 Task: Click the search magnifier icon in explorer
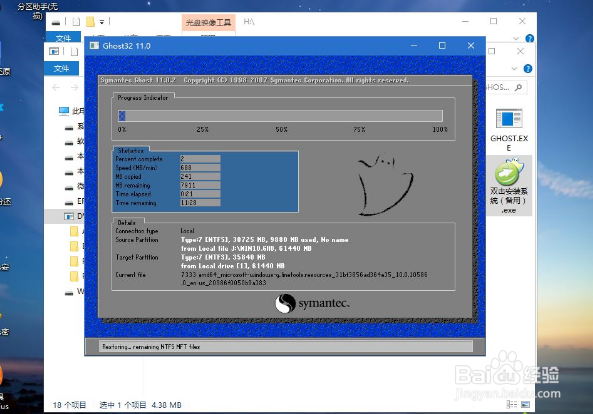[x=518, y=87]
